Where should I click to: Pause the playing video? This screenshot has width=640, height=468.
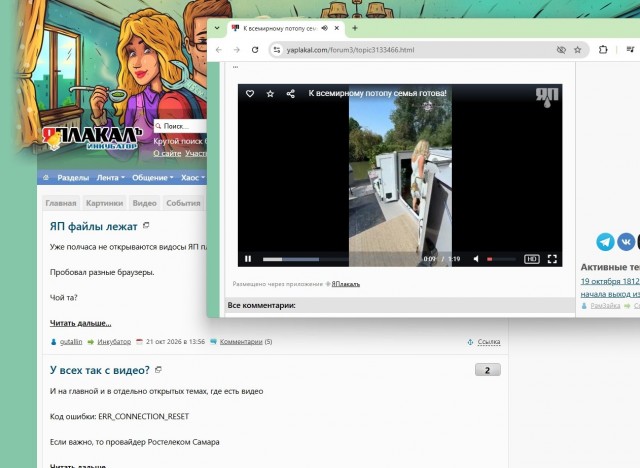point(248,259)
